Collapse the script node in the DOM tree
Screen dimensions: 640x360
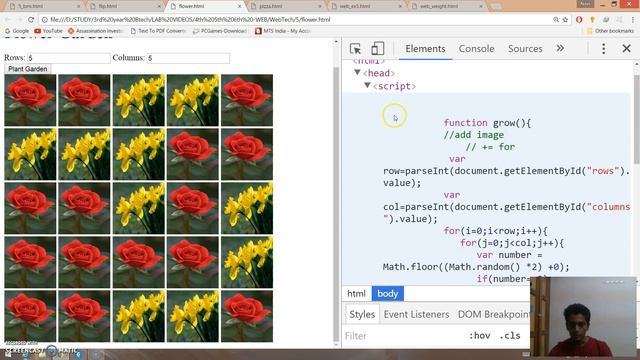pos(367,85)
